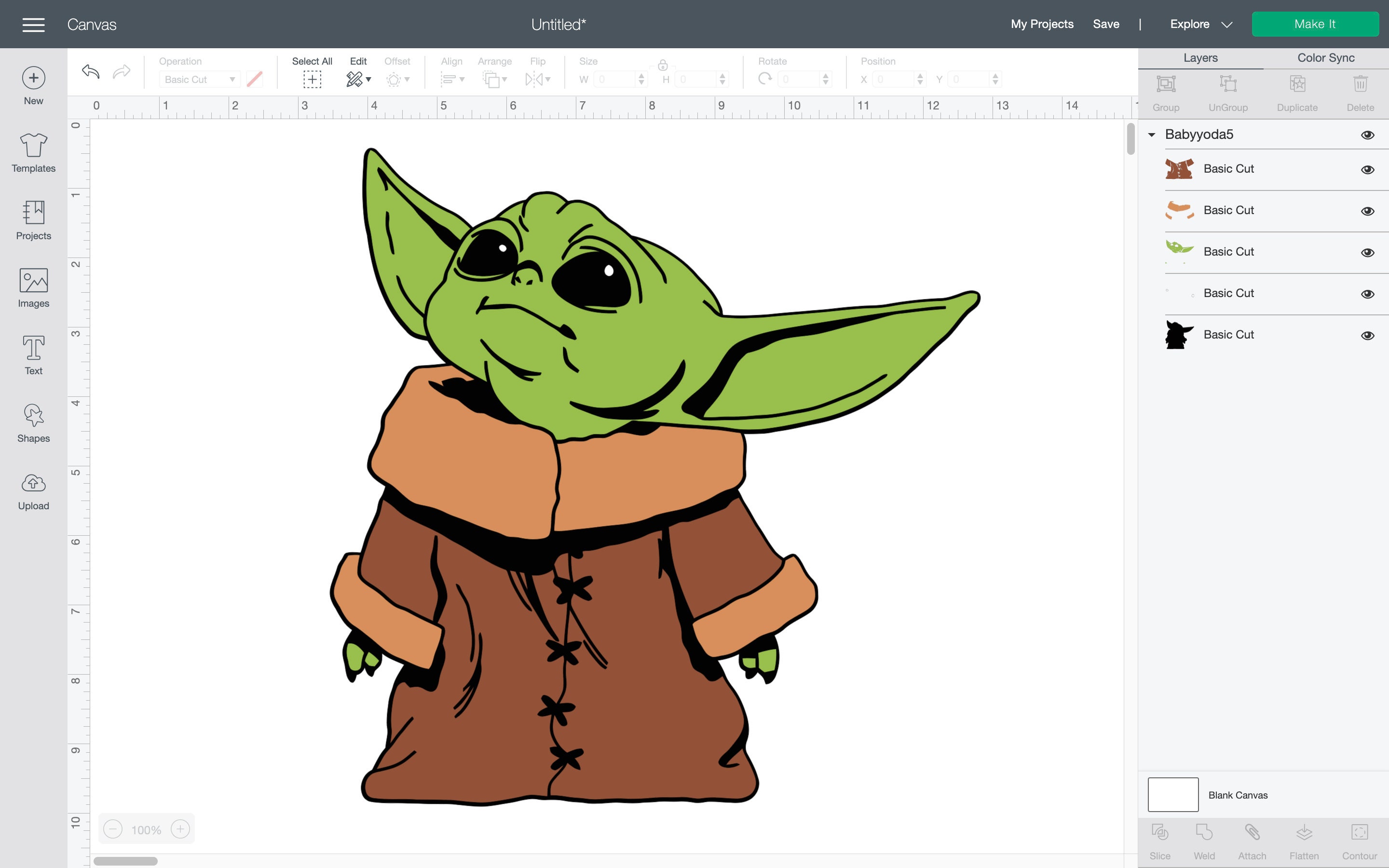Add Text to the canvas
This screenshot has width=1389, height=868.
(33, 356)
